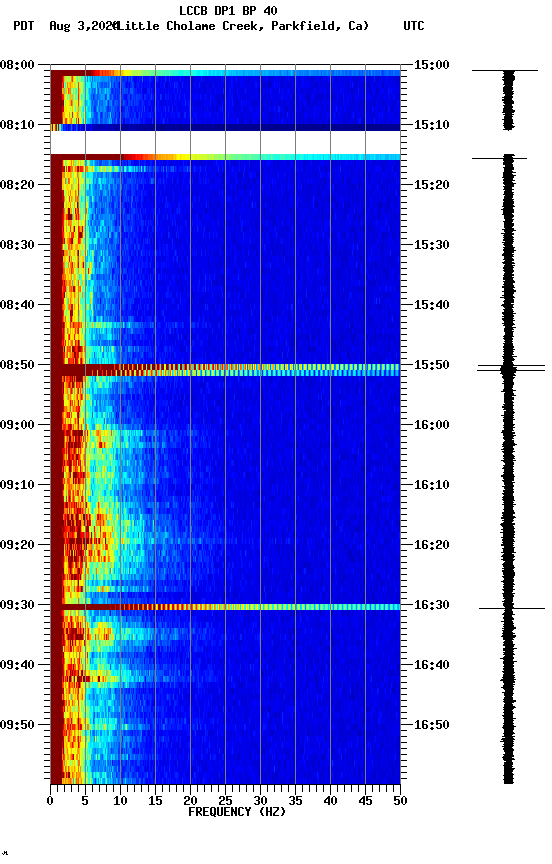Image resolution: width=552 pixels, height=864 pixels.
Task: Click the 'FREQUENCY (HZ)' axis title
Action: (237, 812)
